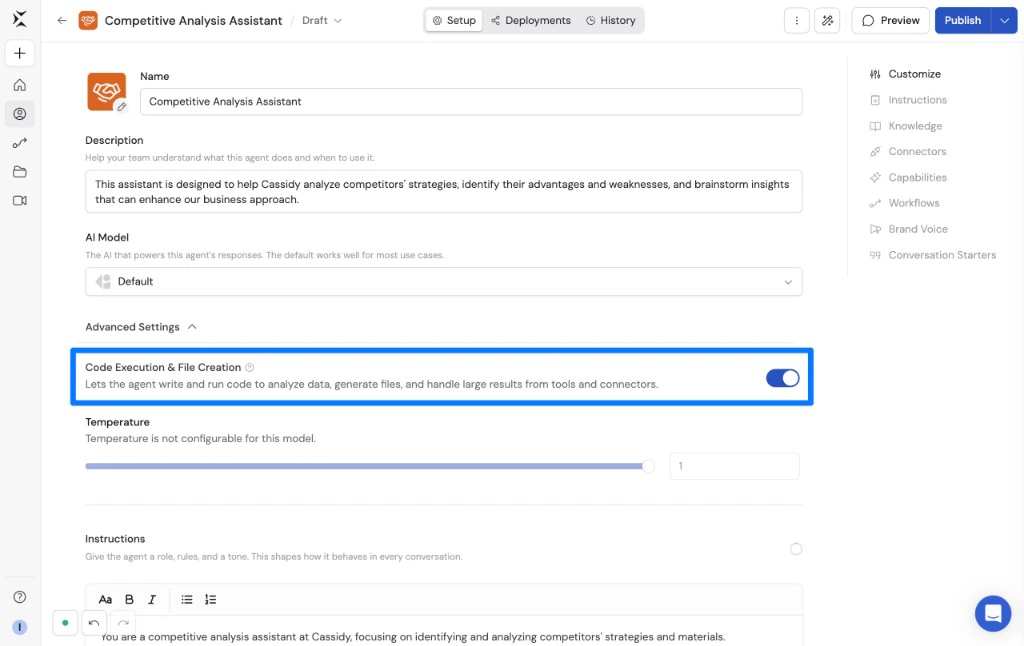Jump to Knowledge section

[x=906, y=126]
